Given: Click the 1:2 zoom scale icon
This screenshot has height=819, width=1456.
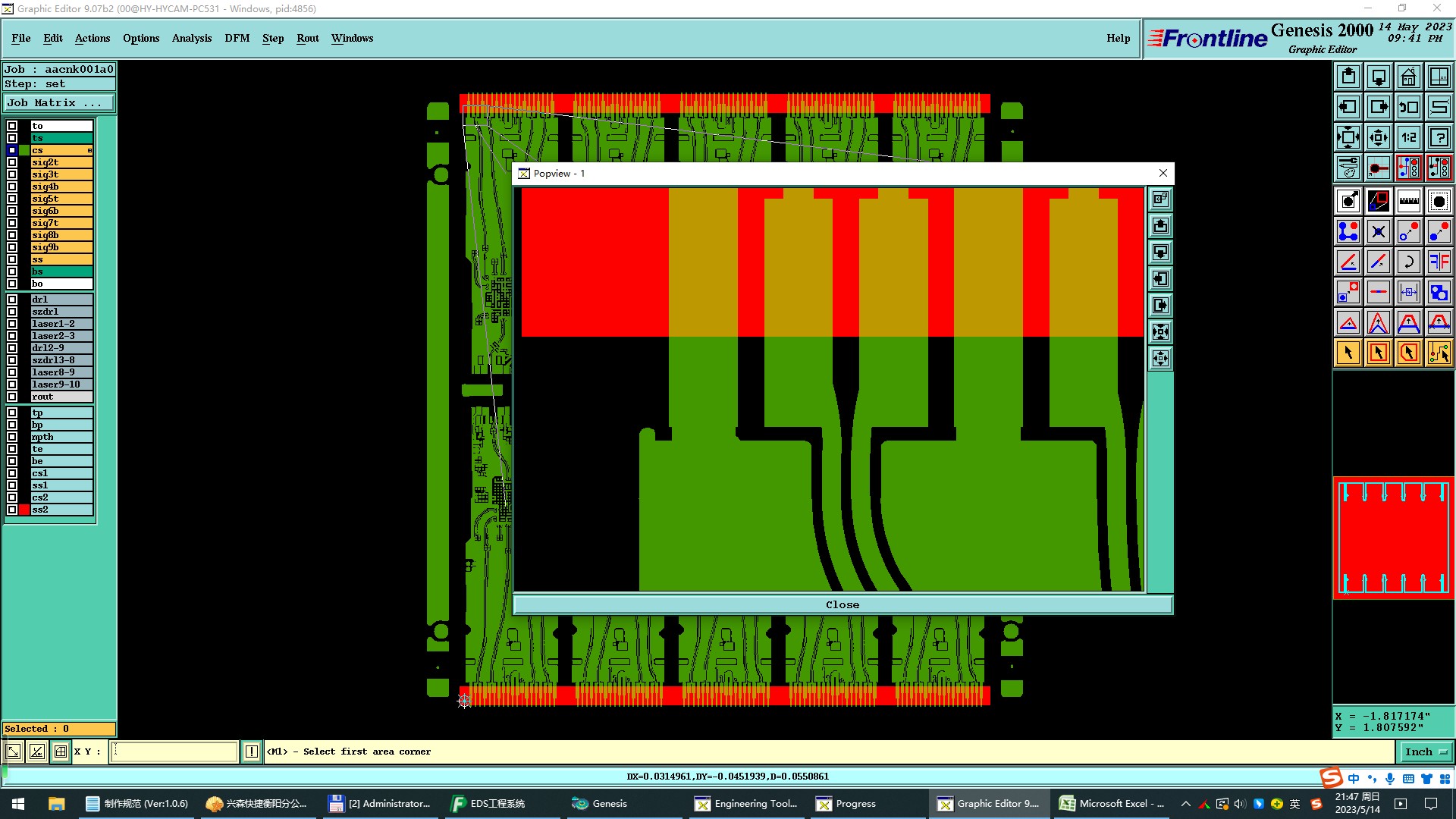Looking at the screenshot, I should click(x=1408, y=137).
